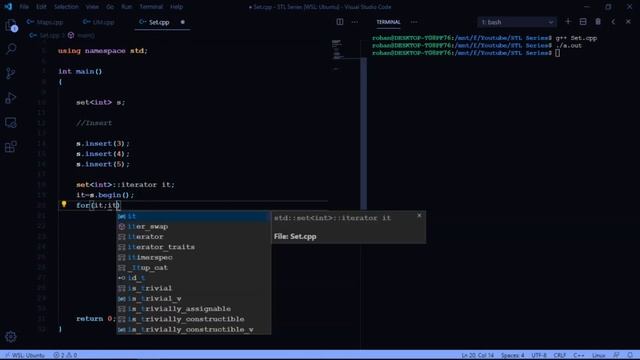
Task: Close the terminal panel
Action: [x=628, y=22]
